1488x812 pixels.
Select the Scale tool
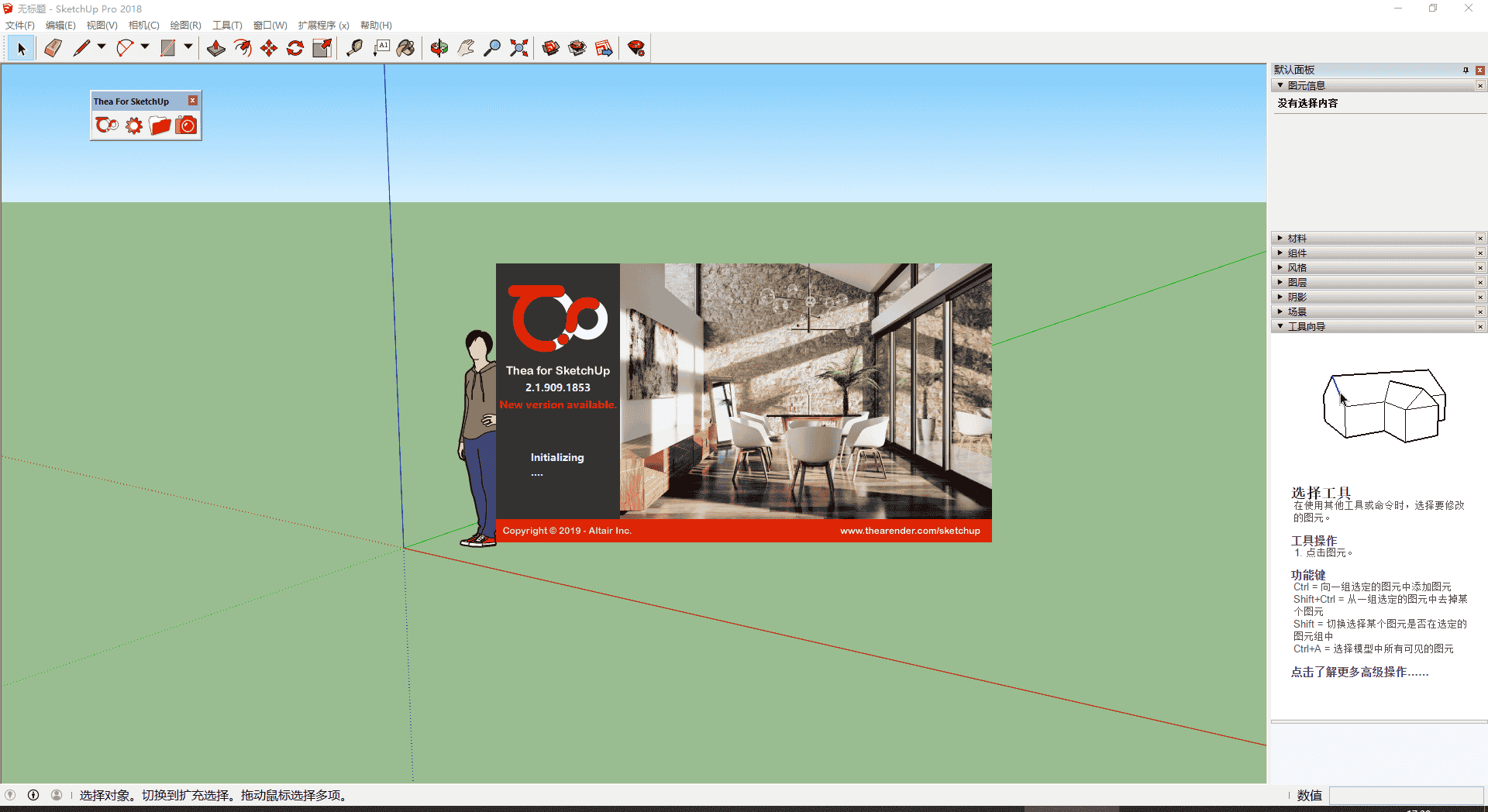point(322,49)
